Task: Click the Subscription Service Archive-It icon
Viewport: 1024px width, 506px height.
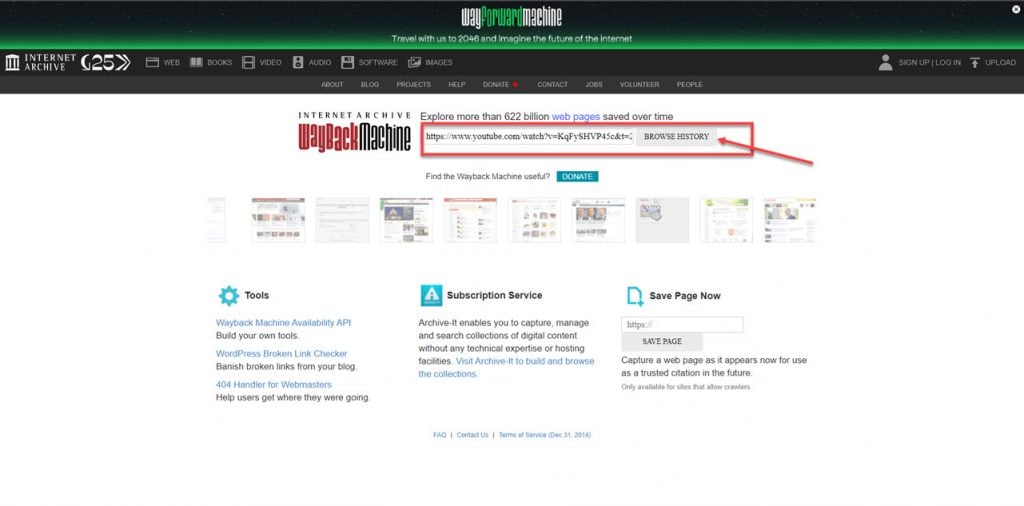Action: coord(431,296)
